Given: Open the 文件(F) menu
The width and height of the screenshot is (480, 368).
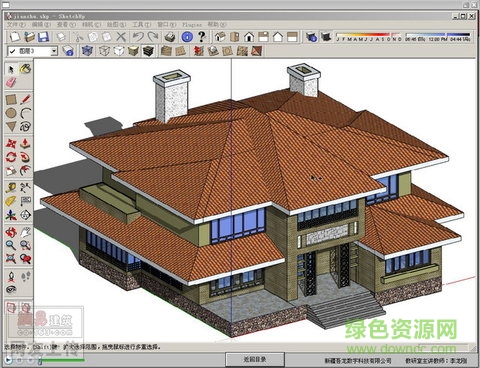Looking at the screenshot, I should click(16, 25).
